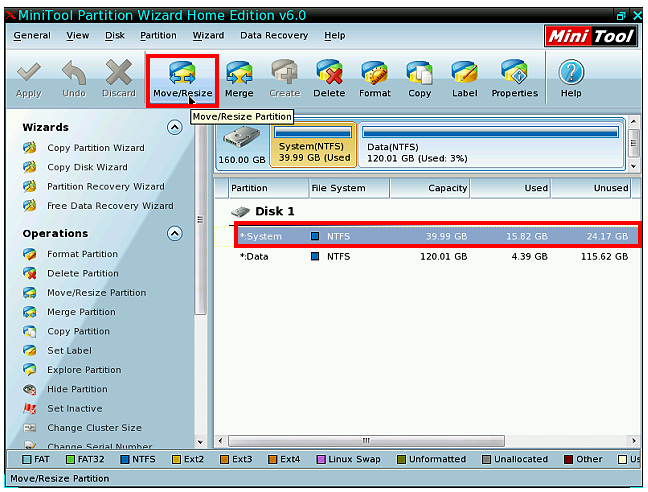This screenshot has width=648, height=492.
Task: Click Merge Partition in Operations panel
Action: click(x=69, y=312)
